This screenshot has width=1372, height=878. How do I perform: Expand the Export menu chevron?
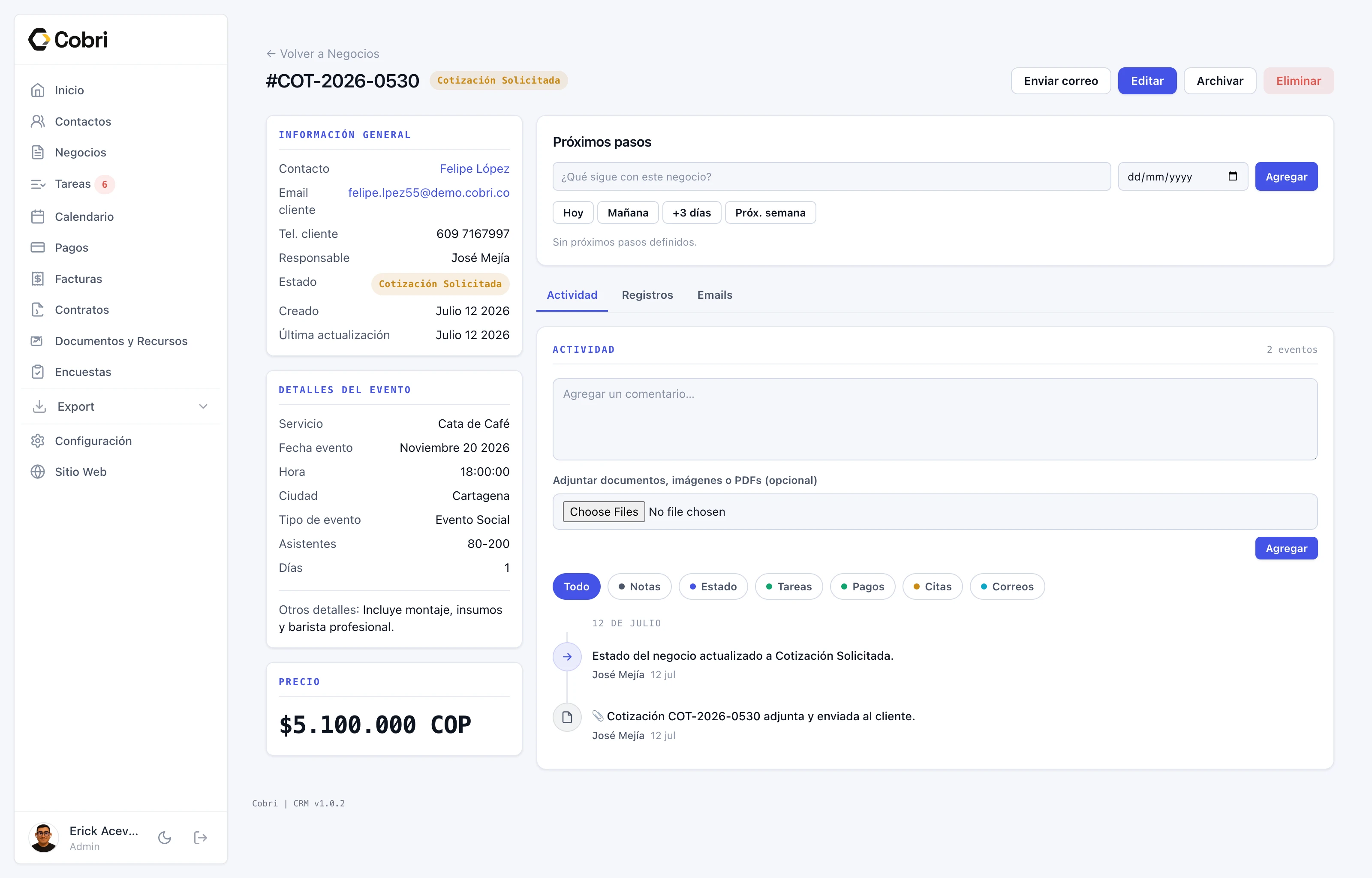coord(203,406)
